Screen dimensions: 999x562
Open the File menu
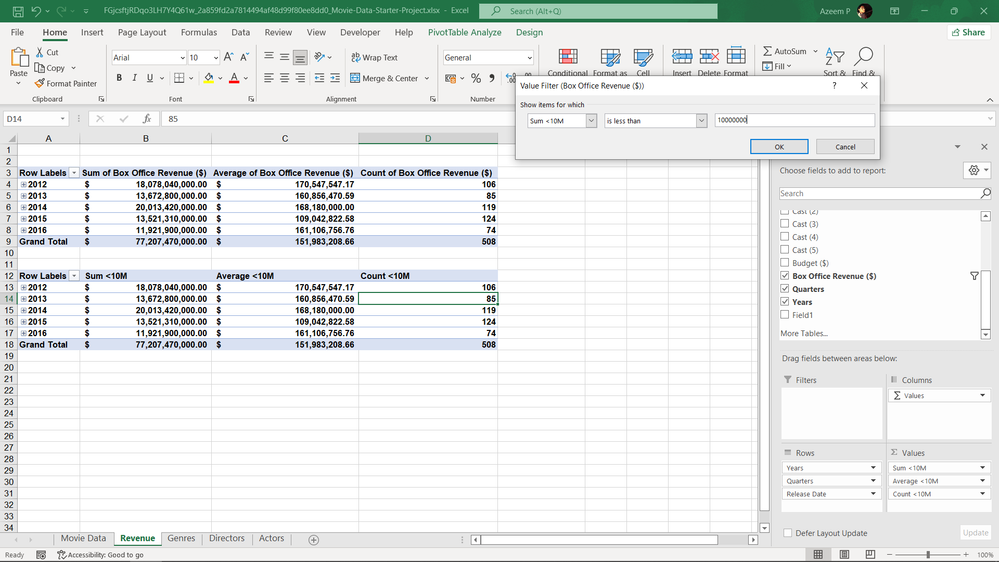coord(17,32)
